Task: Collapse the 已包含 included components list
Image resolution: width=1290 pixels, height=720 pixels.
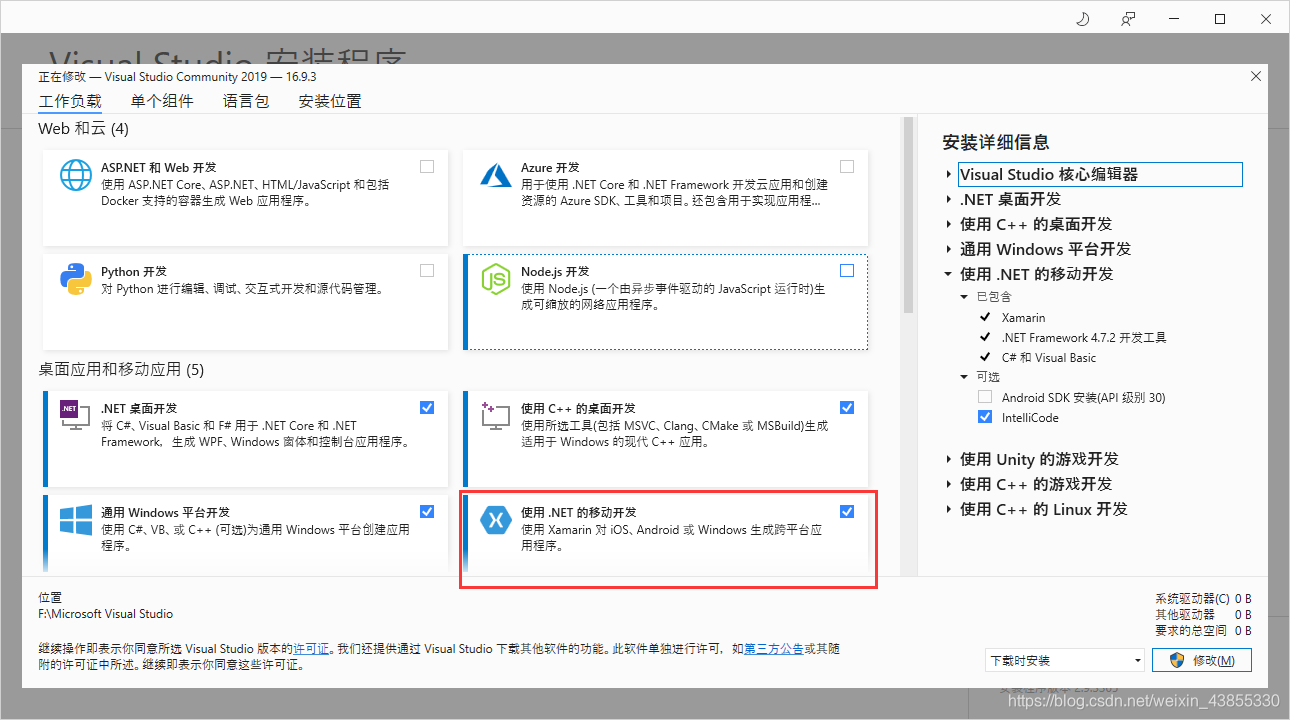Action: coord(964,297)
